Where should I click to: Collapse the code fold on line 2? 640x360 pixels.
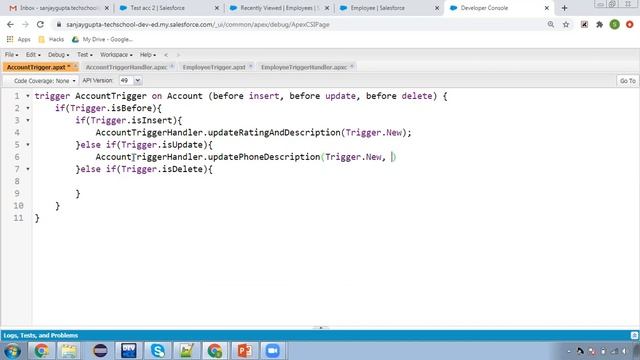pyautogui.click(x=28, y=108)
